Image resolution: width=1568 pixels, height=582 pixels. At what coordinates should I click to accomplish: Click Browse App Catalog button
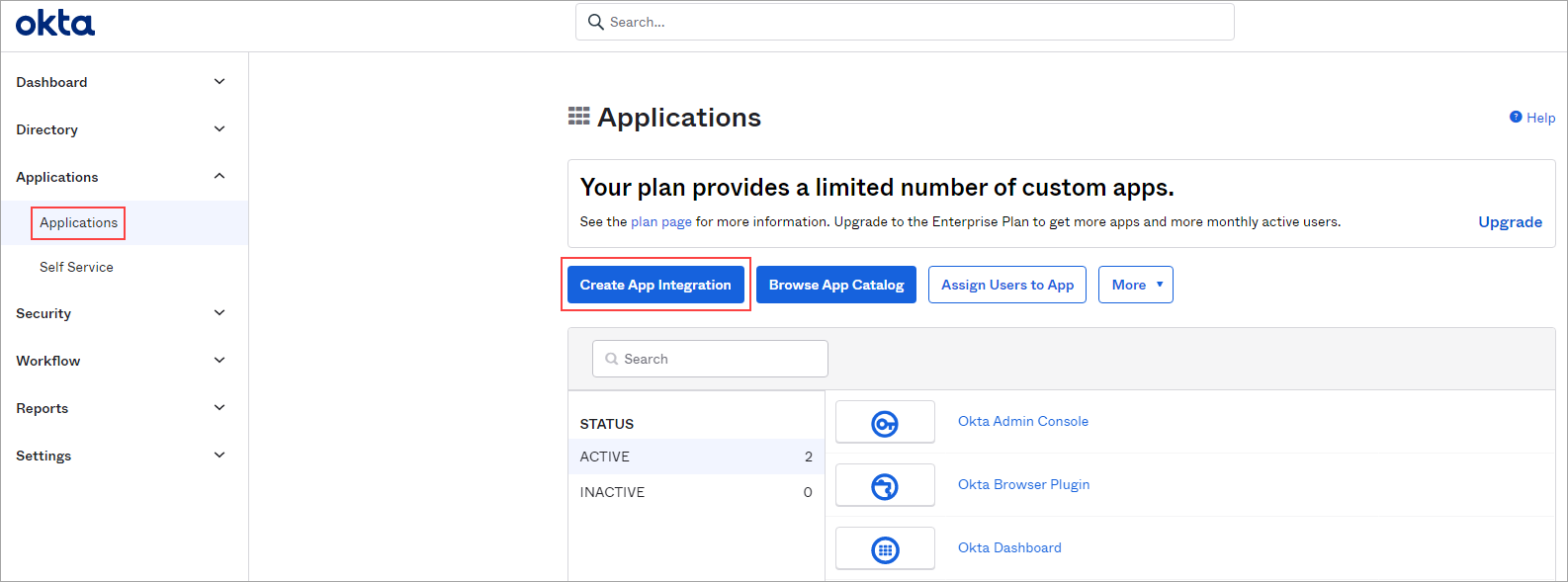(836, 285)
